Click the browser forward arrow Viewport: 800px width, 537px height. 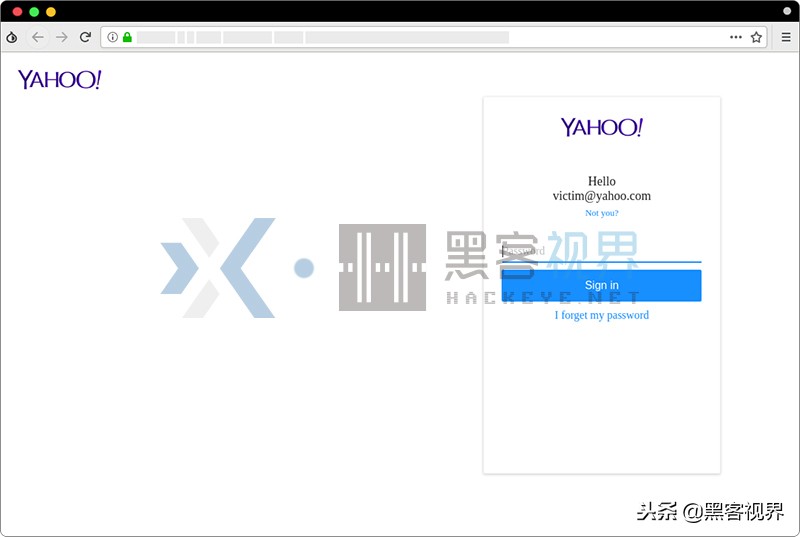tap(61, 37)
